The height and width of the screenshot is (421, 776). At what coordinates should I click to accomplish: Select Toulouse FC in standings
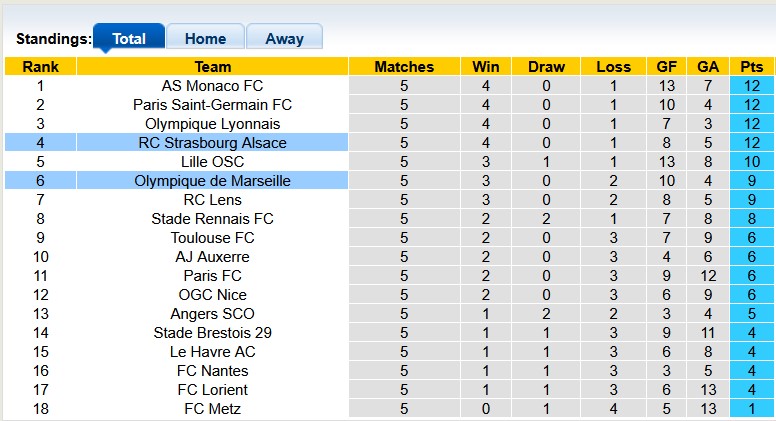(x=212, y=238)
